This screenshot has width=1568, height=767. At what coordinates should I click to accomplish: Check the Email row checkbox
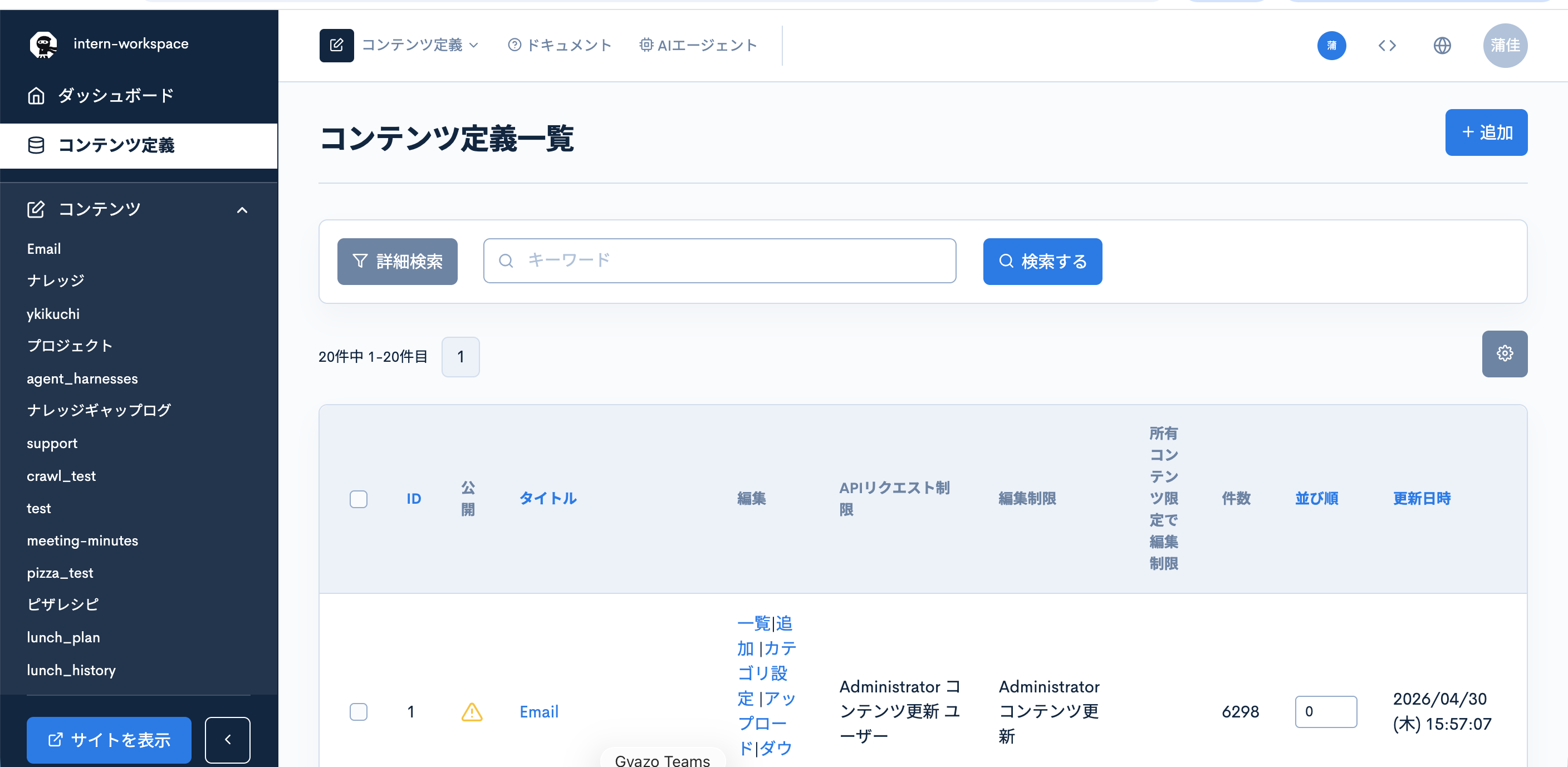(359, 711)
